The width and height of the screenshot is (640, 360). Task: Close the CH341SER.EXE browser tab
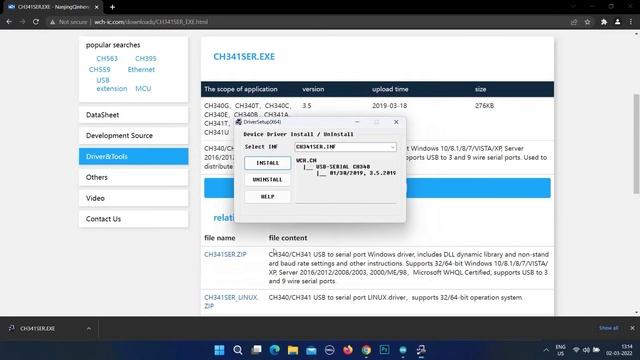pyautogui.click(x=97, y=7)
